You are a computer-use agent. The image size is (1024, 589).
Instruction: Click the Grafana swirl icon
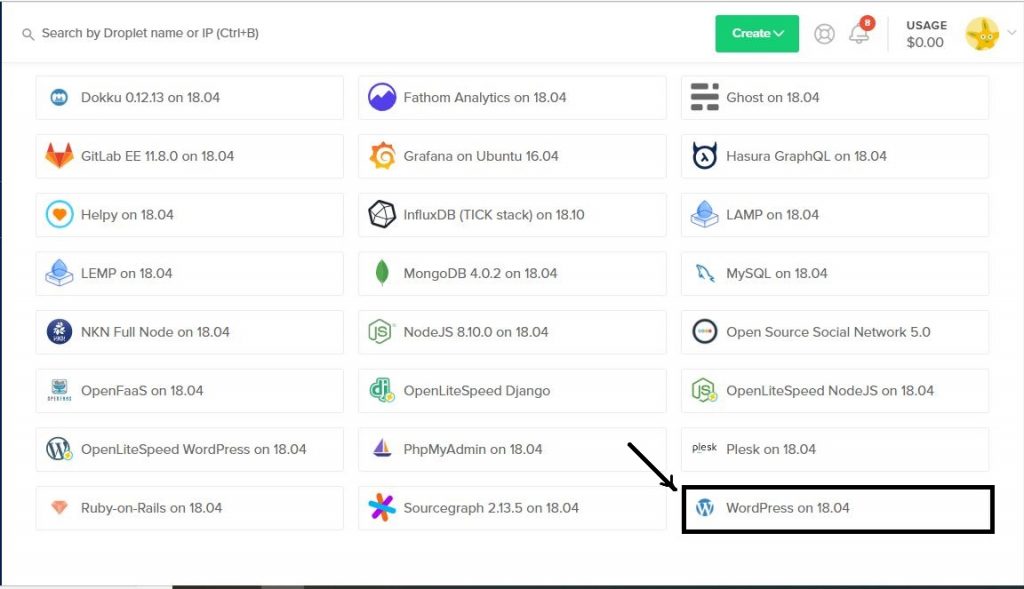(382, 155)
